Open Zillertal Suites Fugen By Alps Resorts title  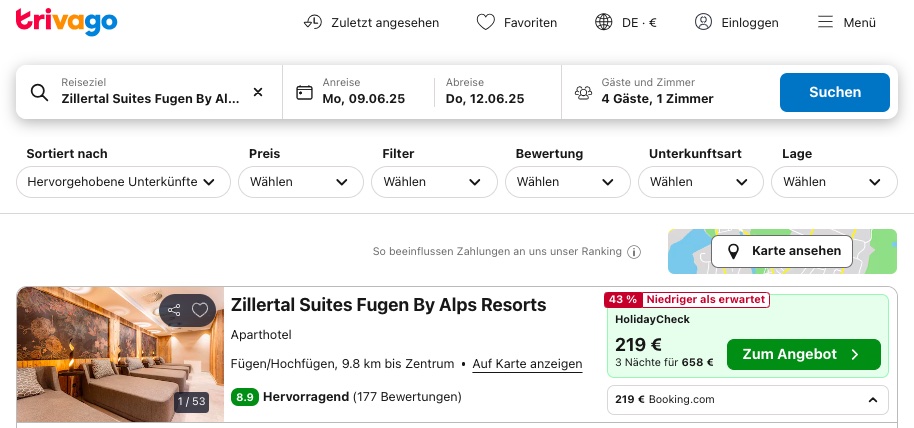[388, 304]
